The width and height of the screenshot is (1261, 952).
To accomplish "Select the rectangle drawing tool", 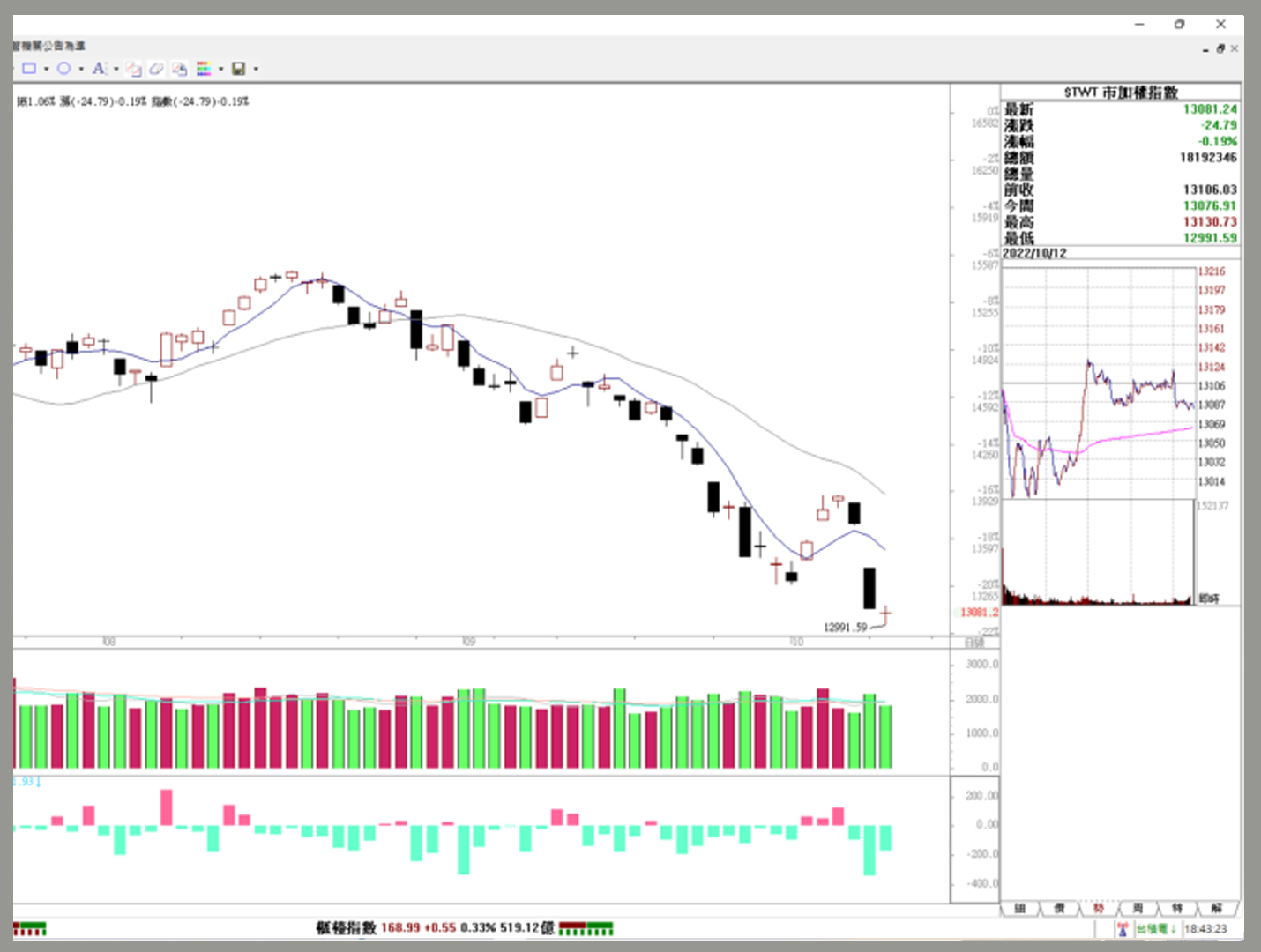I will (x=29, y=69).
